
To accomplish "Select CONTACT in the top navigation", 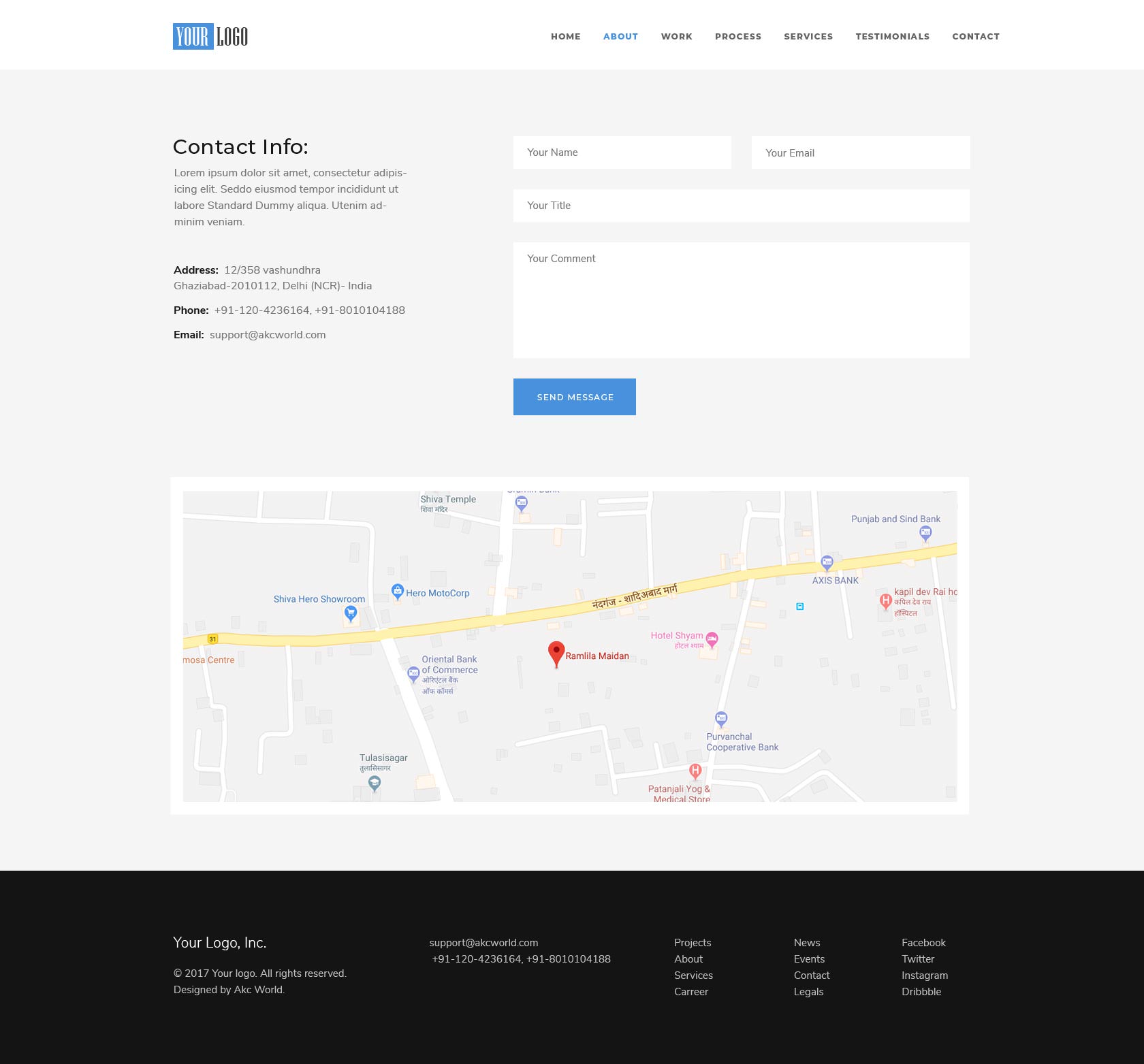I will [x=976, y=36].
